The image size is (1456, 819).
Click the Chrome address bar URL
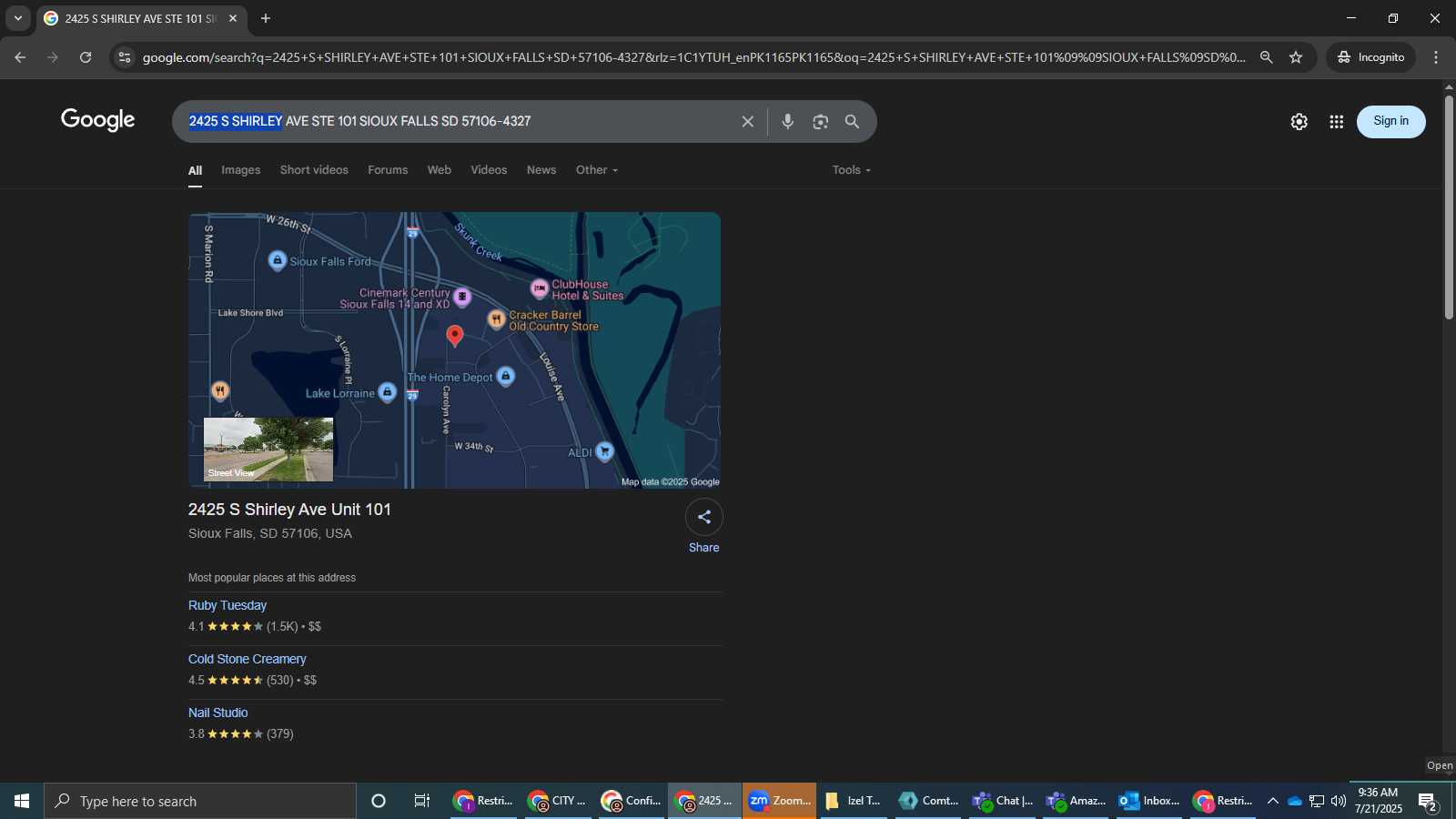click(693, 57)
